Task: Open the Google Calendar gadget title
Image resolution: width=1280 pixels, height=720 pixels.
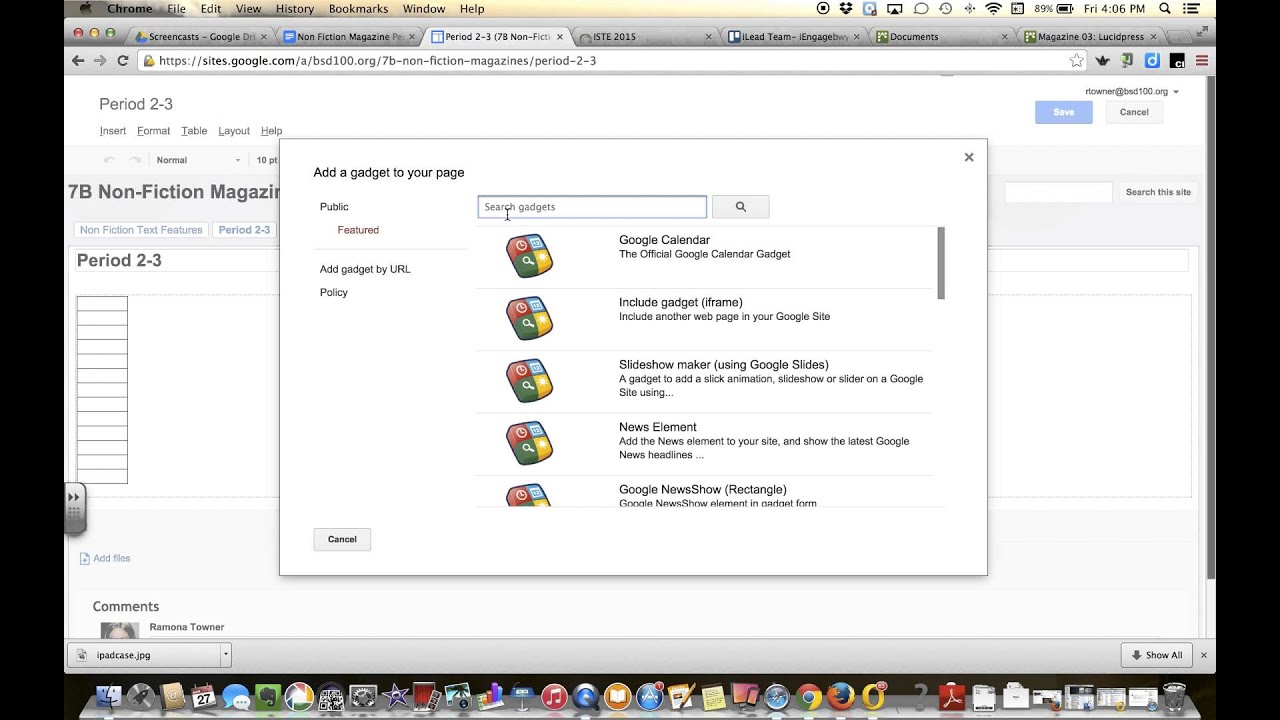Action: pos(664,240)
